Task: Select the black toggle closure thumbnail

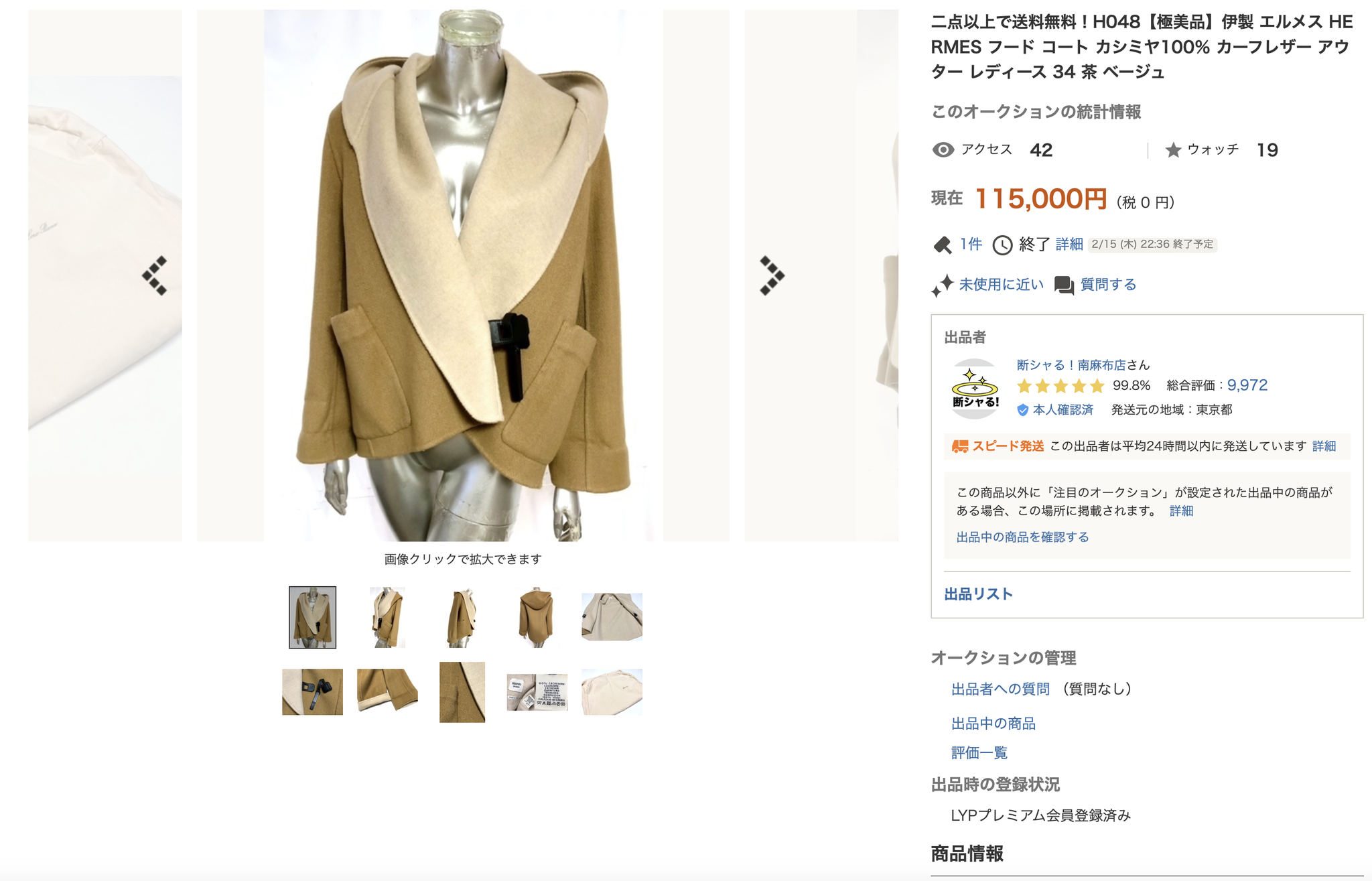Action: tap(312, 692)
